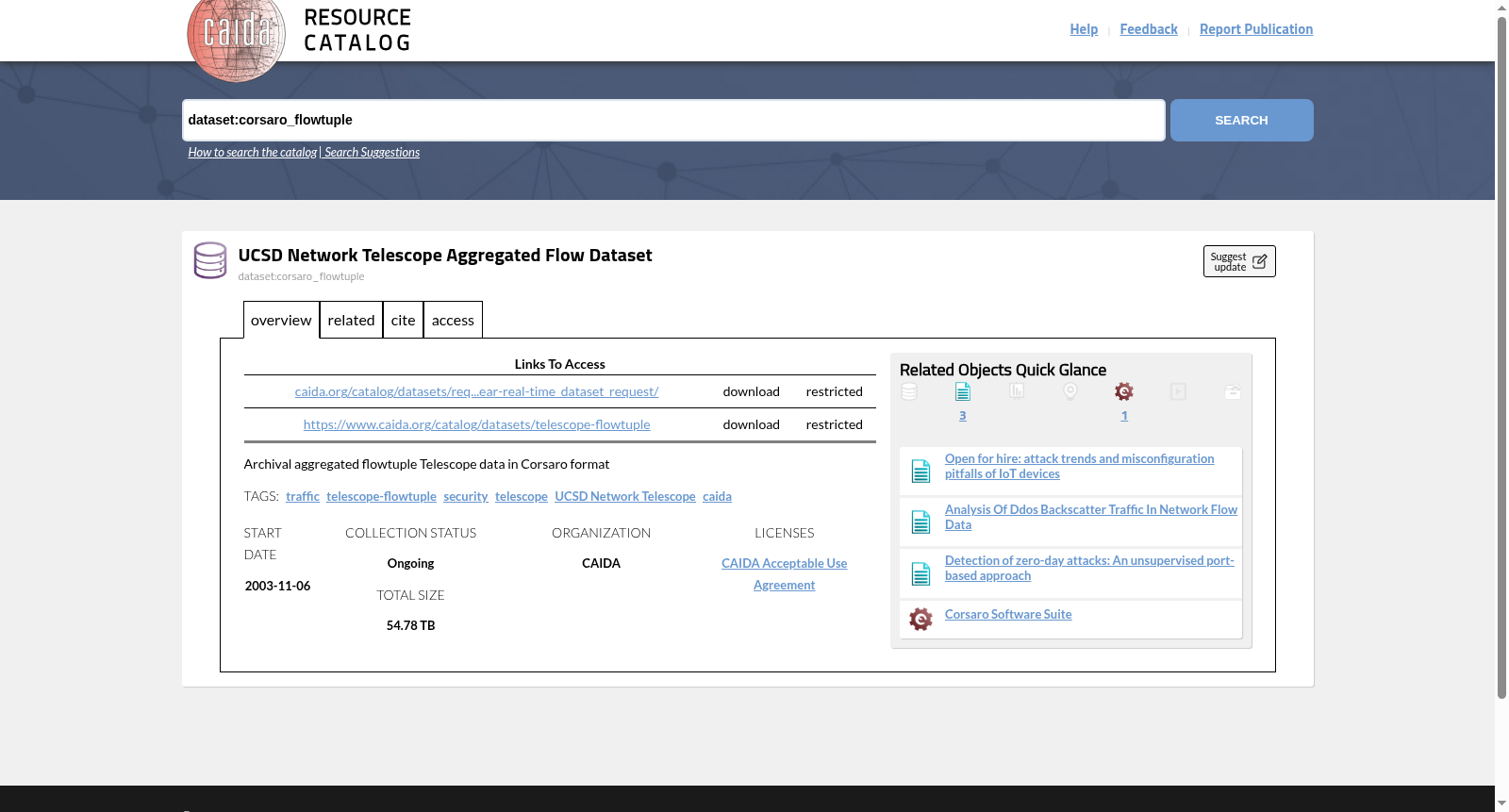Click the catalog search input field
Viewport: 1509px width, 812px height.
click(x=673, y=121)
